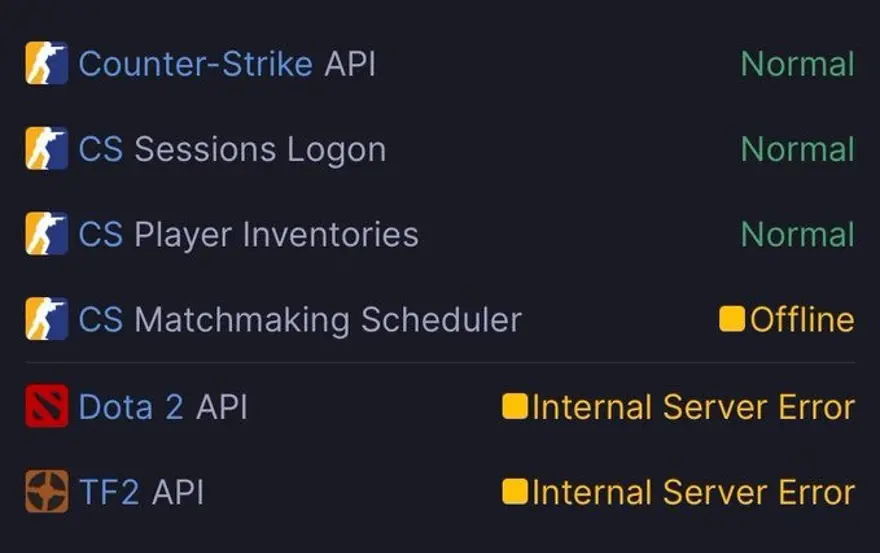Open the CS link before Player Inventories
880x553 pixels.
pos(100,235)
